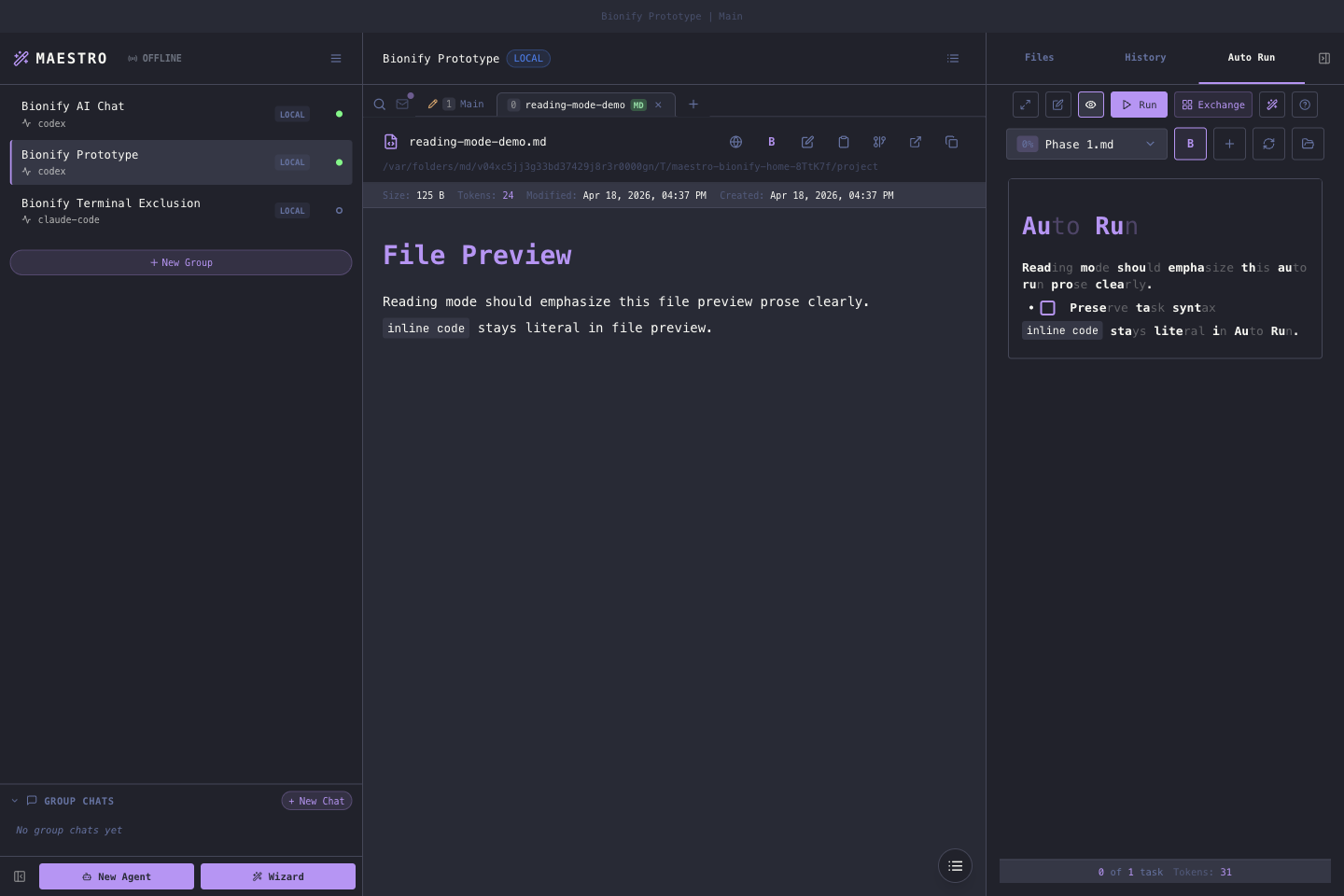Viewport: 1344px width, 896px height.
Task: Collapse the Group Chats section chevron
Action: 15,801
